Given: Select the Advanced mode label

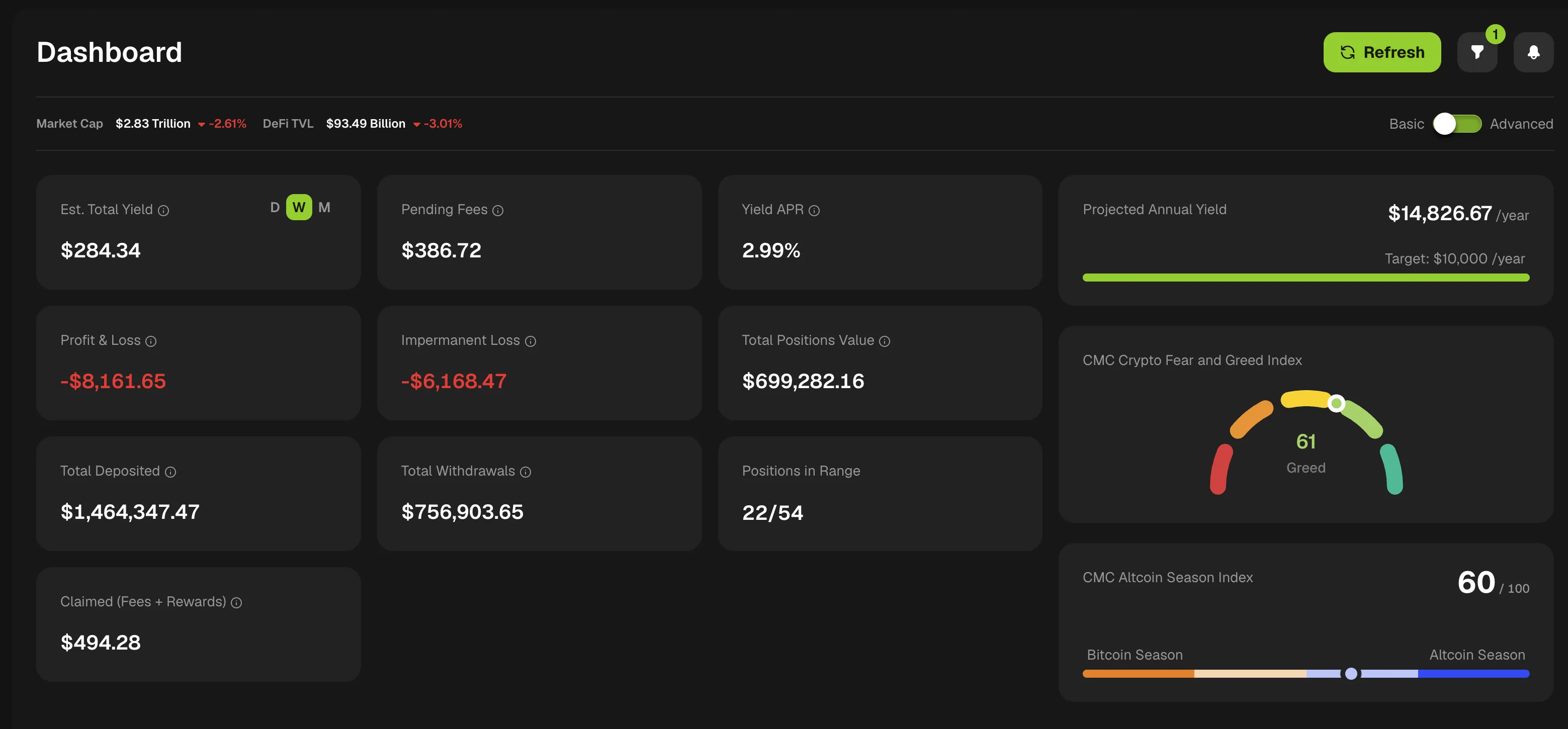Looking at the screenshot, I should tap(1521, 124).
